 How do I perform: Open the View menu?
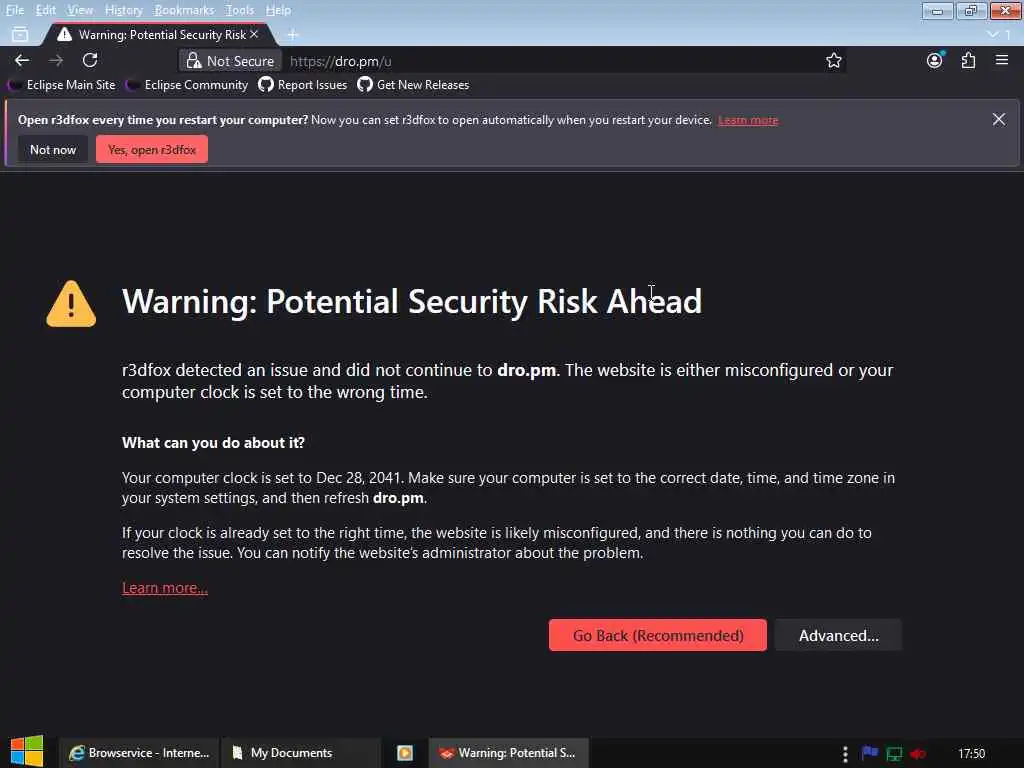(x=80, y=10)
